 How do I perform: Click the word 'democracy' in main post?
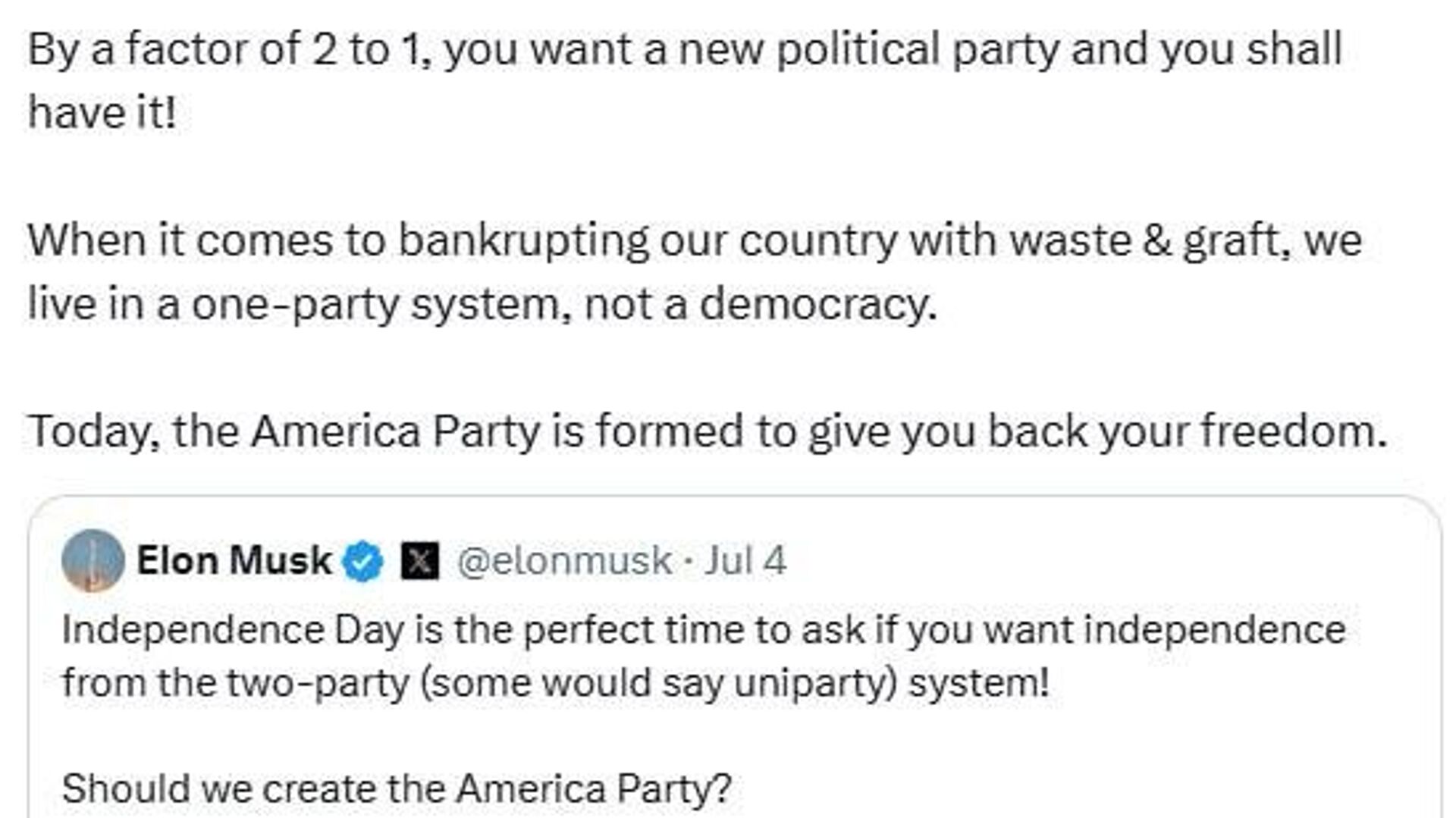point(818,305)
